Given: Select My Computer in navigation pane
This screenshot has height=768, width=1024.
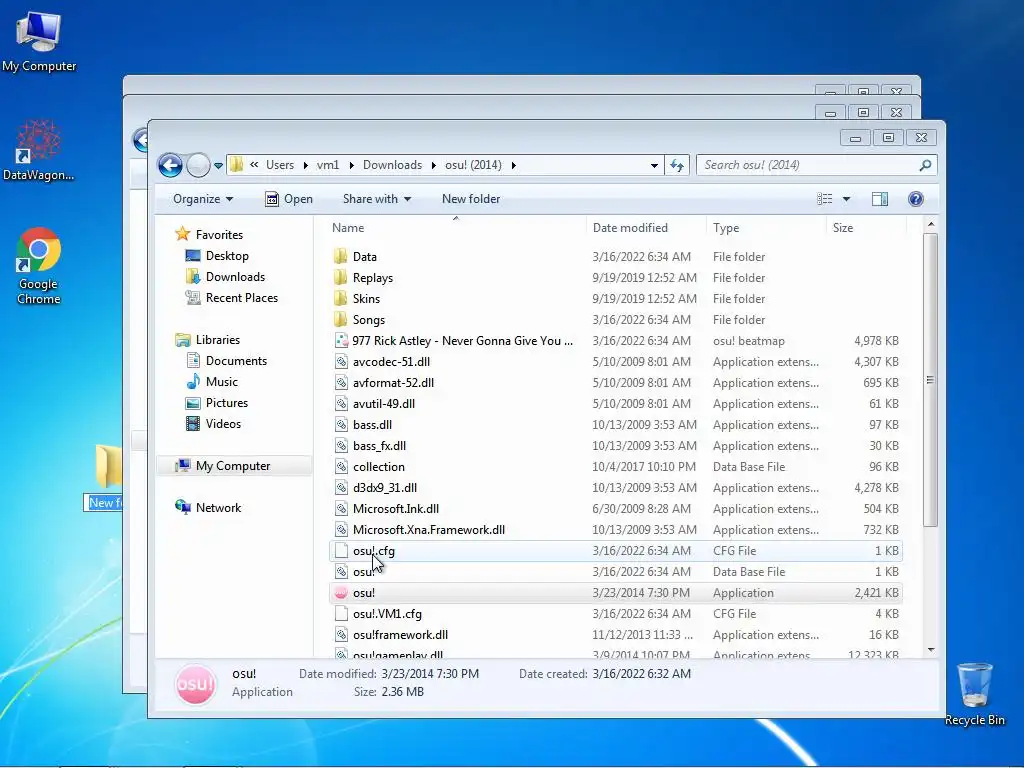Looking at the screenshot, I should (x=232, y=466).
